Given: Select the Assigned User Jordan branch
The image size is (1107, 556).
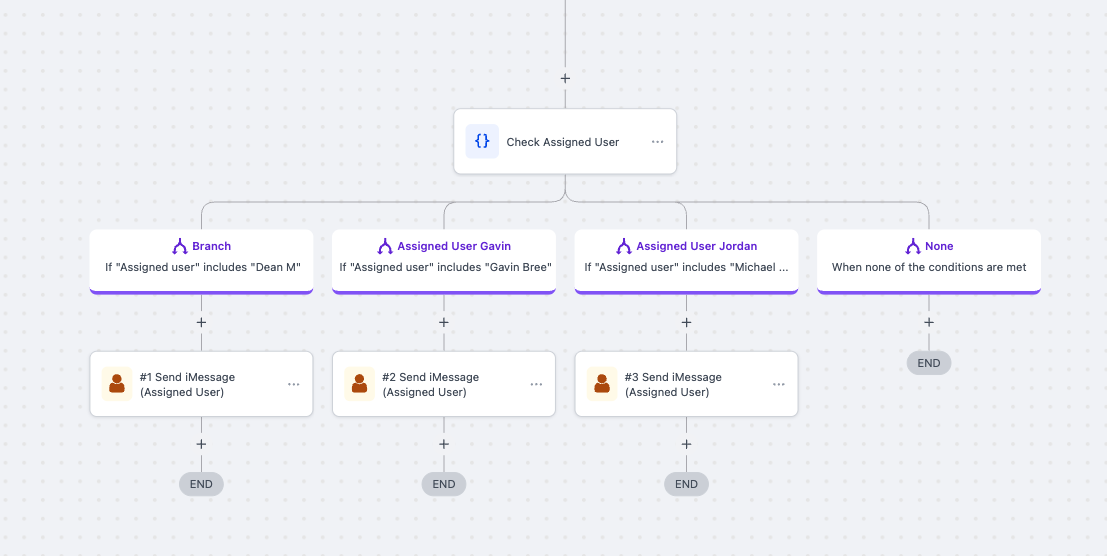Looking at the screenshot, I should click(x=686, y=257).
